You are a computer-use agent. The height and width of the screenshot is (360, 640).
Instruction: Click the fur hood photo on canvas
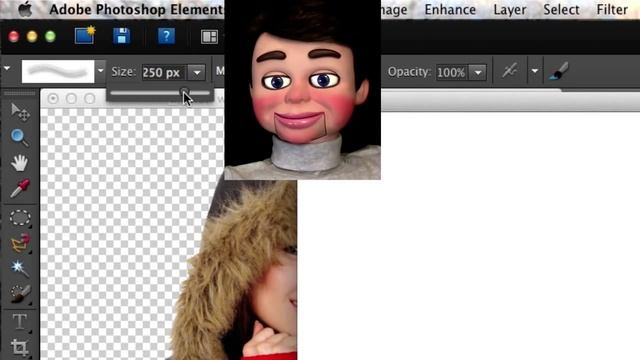tap(235, 270)
